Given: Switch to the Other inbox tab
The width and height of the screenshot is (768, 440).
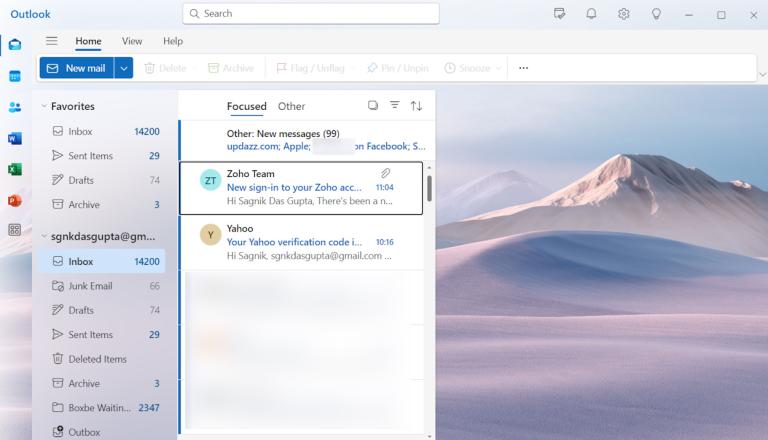Looking at the screenshot, I should [x=291, y=106].
